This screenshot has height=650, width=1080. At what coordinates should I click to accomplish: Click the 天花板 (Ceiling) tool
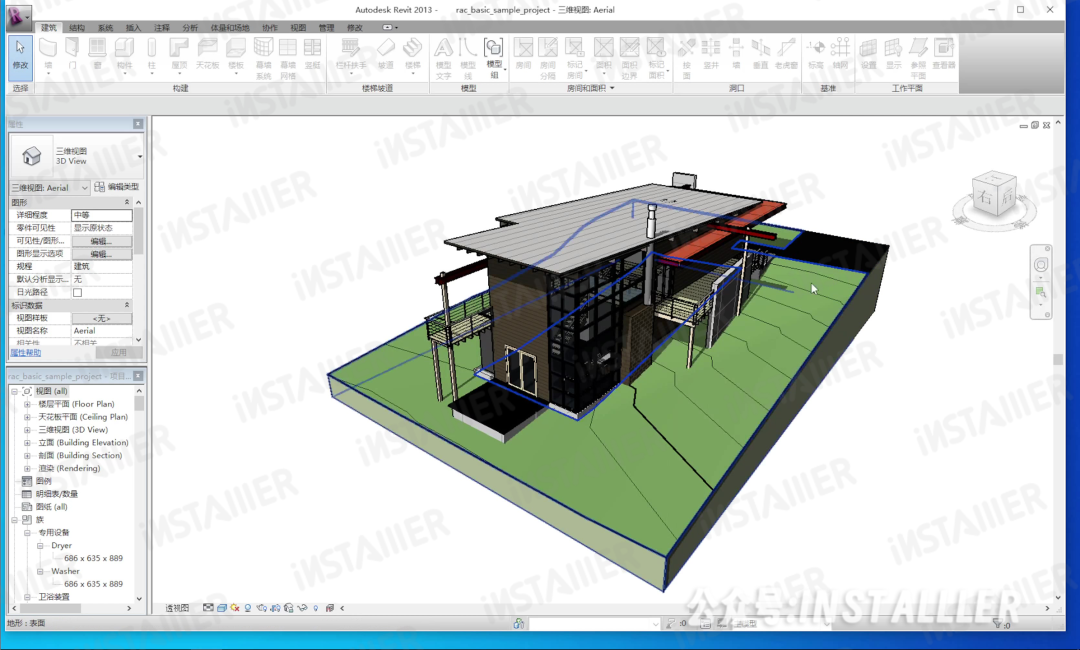click(x=207, y=54)
